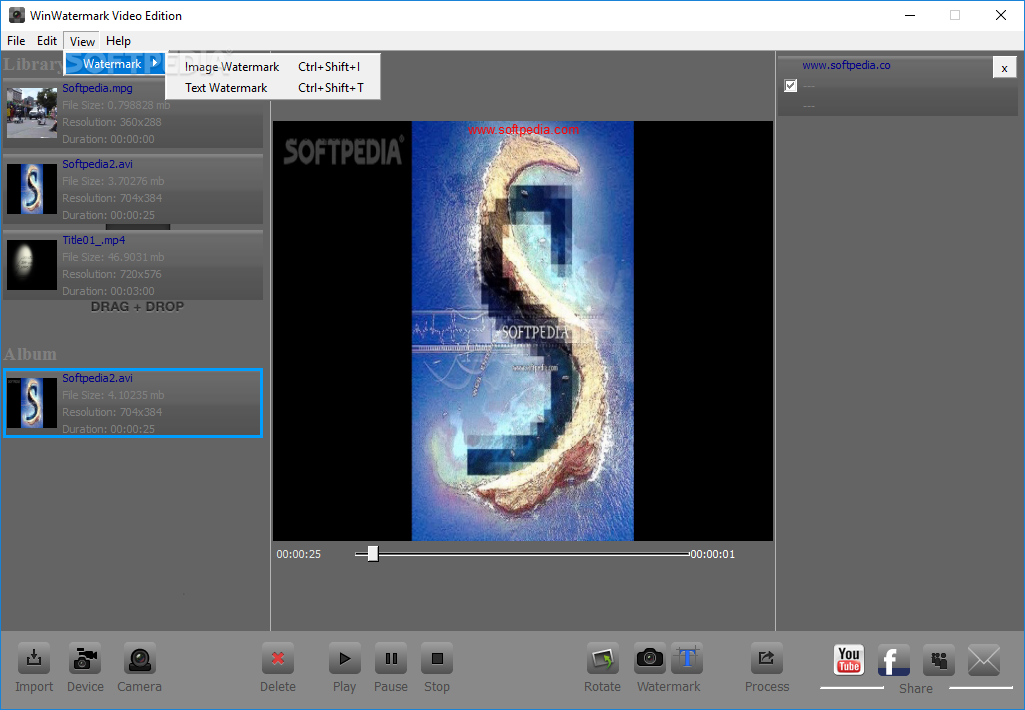1025x710 pixels.
Task: Rotate the video with Rotate icon
Action: click(603, 659)
